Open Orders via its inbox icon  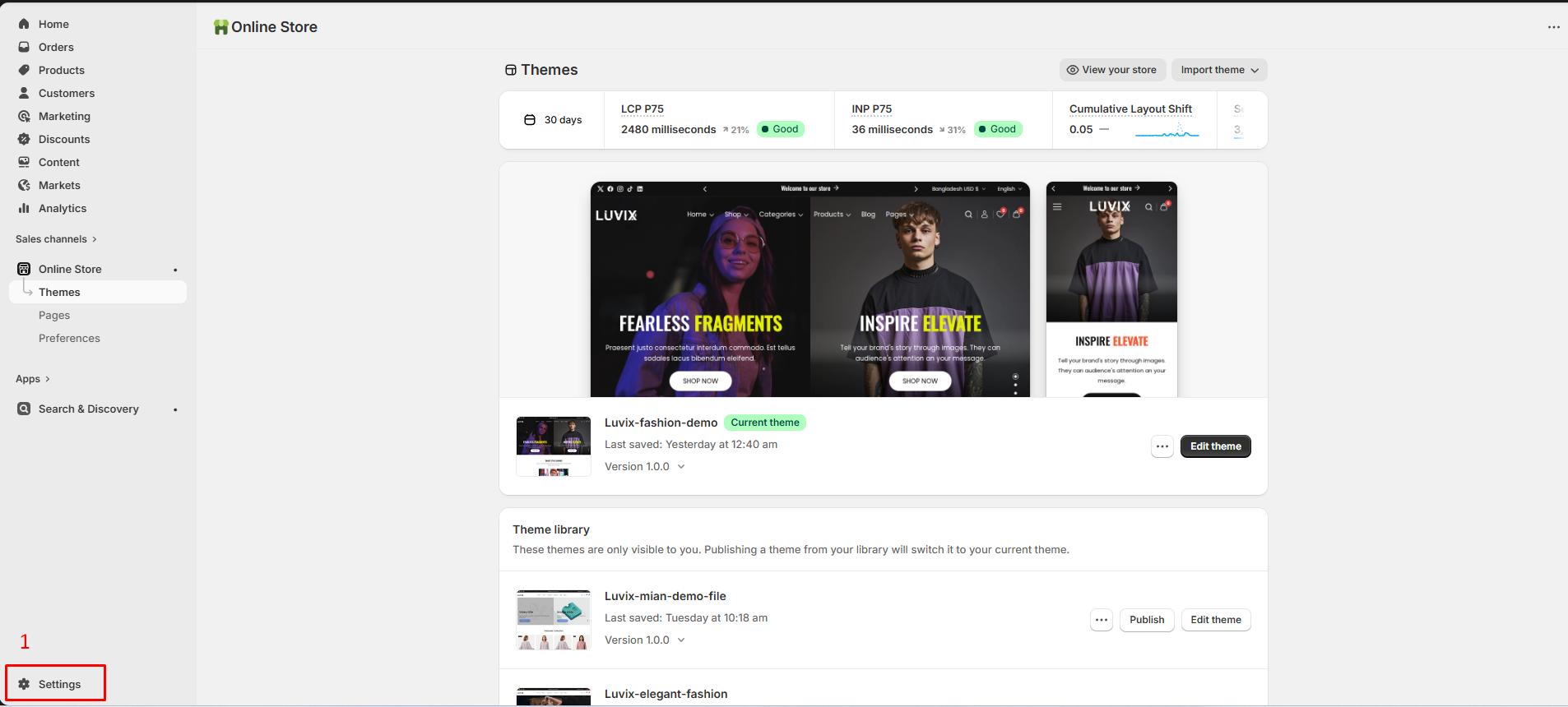(x=24, y=47)
